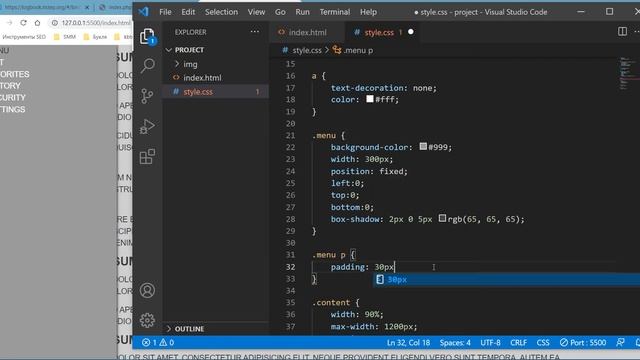This screenshot has height=360, width=640.
Task: Click the .content selector on line 35
Action: (x=331, y=302)
